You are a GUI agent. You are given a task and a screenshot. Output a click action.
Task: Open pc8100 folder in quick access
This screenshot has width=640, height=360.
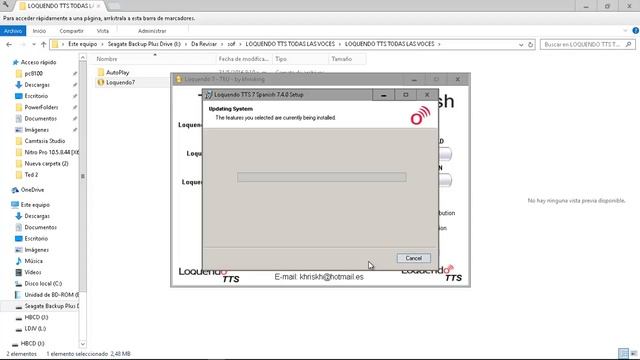pyautogui.click(x=33, y=73)
